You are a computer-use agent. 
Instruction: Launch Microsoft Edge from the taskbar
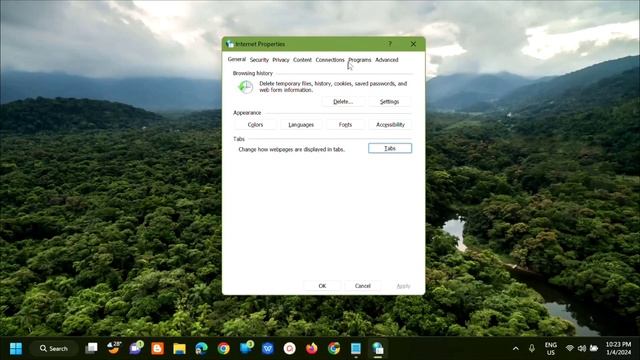tap(201, 349)
